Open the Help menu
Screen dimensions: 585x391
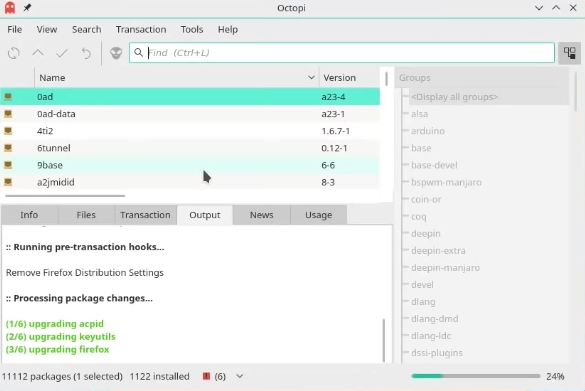pyautogui.click(x=228, y=29)
